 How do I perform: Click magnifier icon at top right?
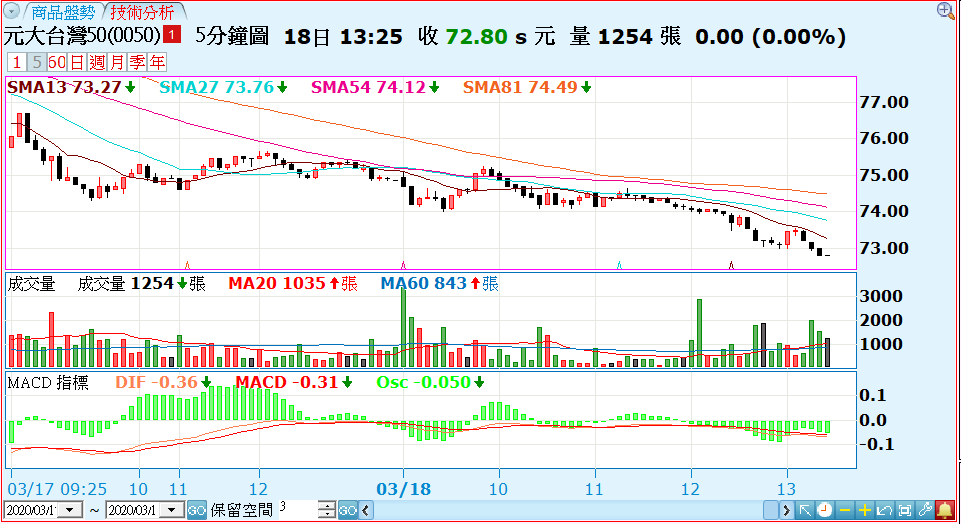[x=945, y=11]
